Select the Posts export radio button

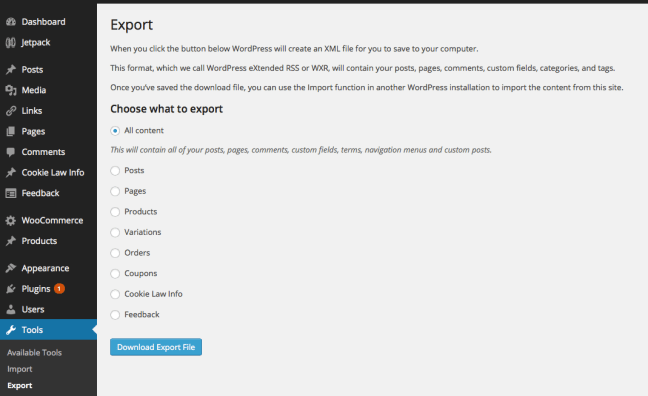pos(115,171)
